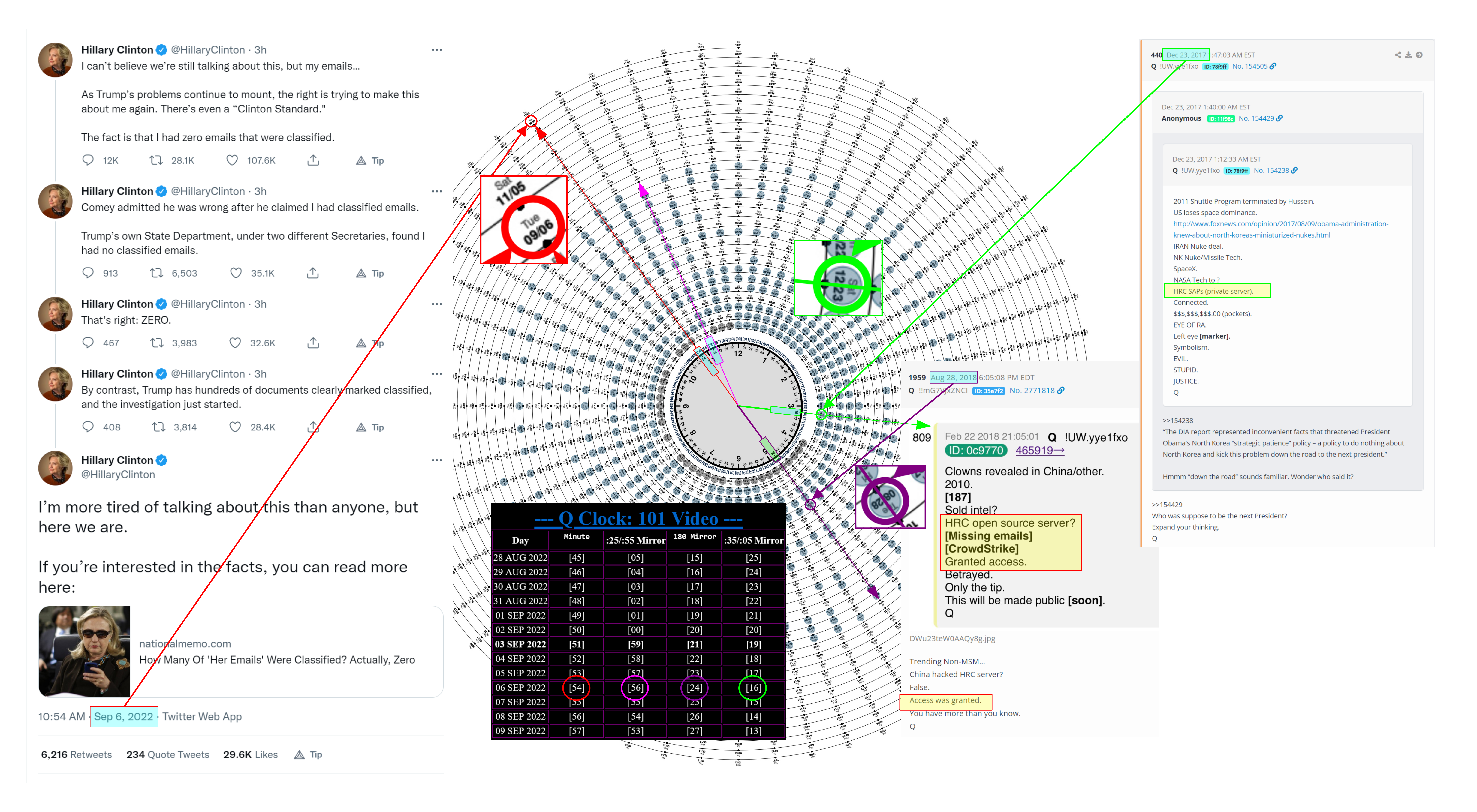The height and width of the screenshot is (812, 1477).
Task: Click download icon on Q post 440
Action: (1408, 55)
